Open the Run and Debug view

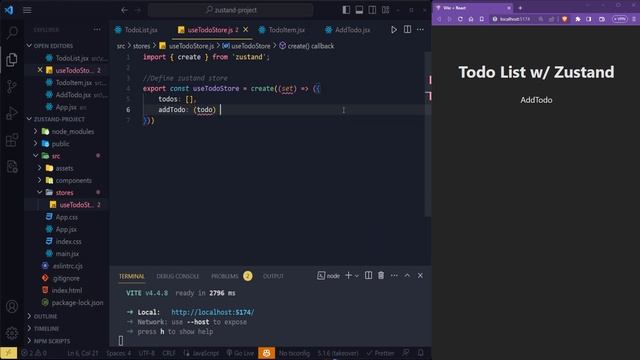[x=12, y=113]
